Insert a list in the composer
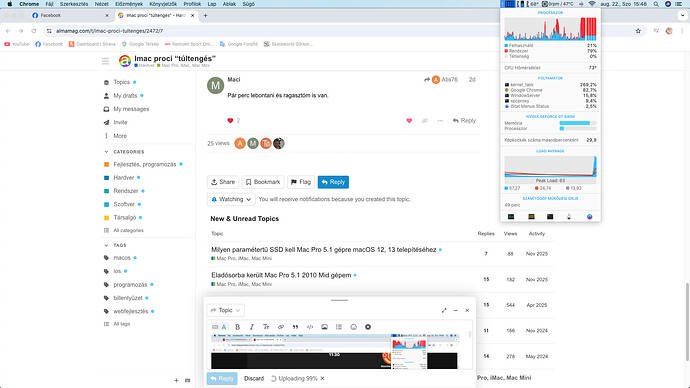 click(339, 327)
